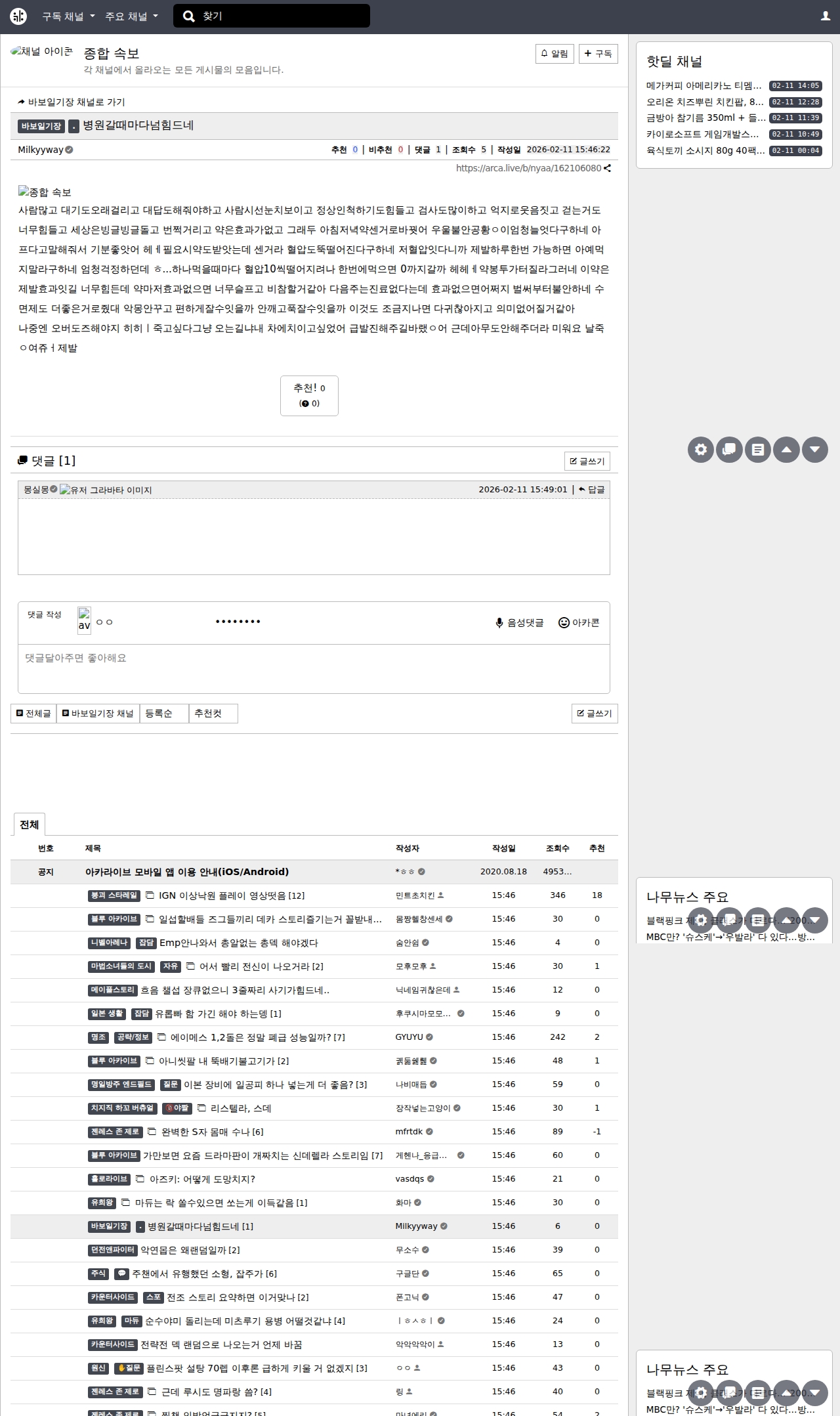Click the 알림 bell button
The image size is (840, 1416).
tap(555, 54)
